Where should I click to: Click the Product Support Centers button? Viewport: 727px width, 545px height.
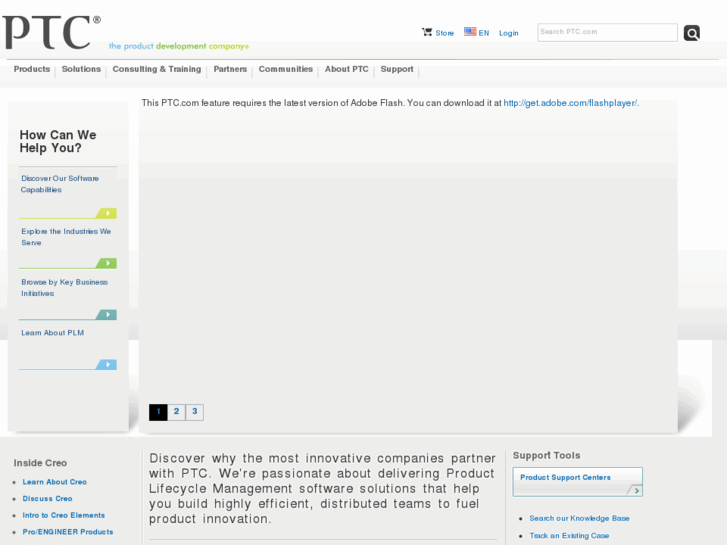(578, 482)
